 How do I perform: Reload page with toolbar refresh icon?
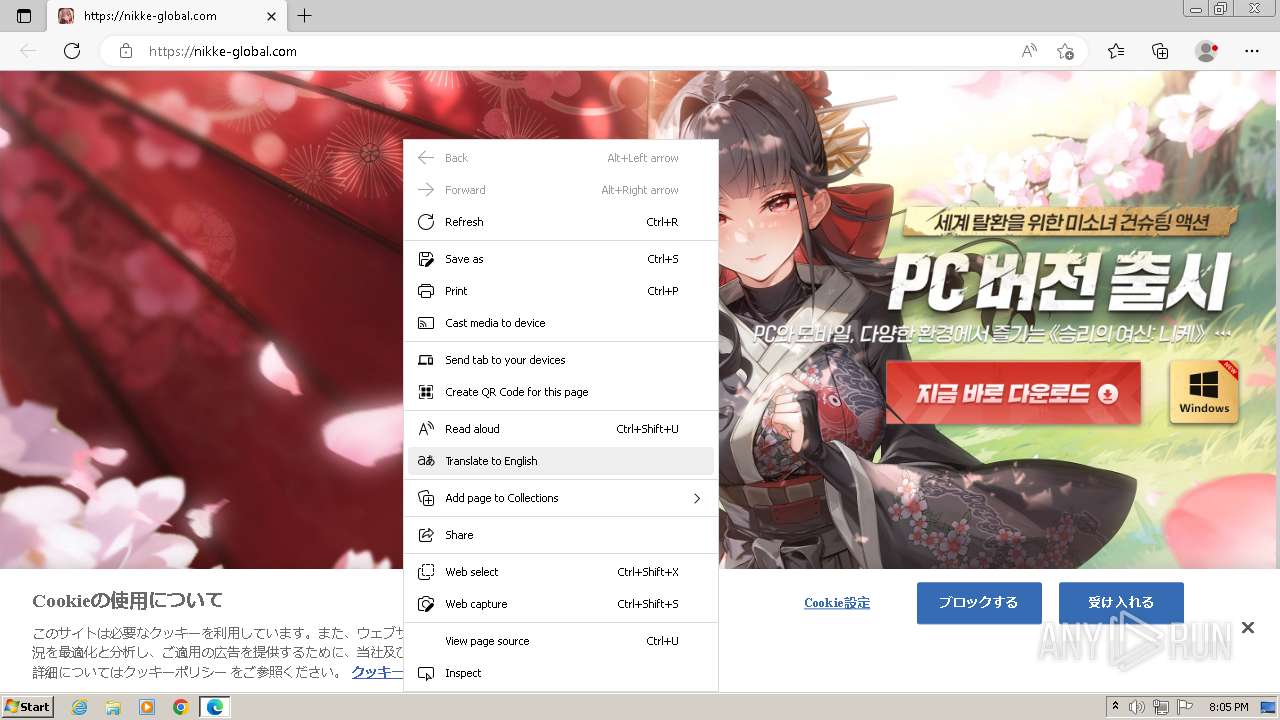(72, 51)
